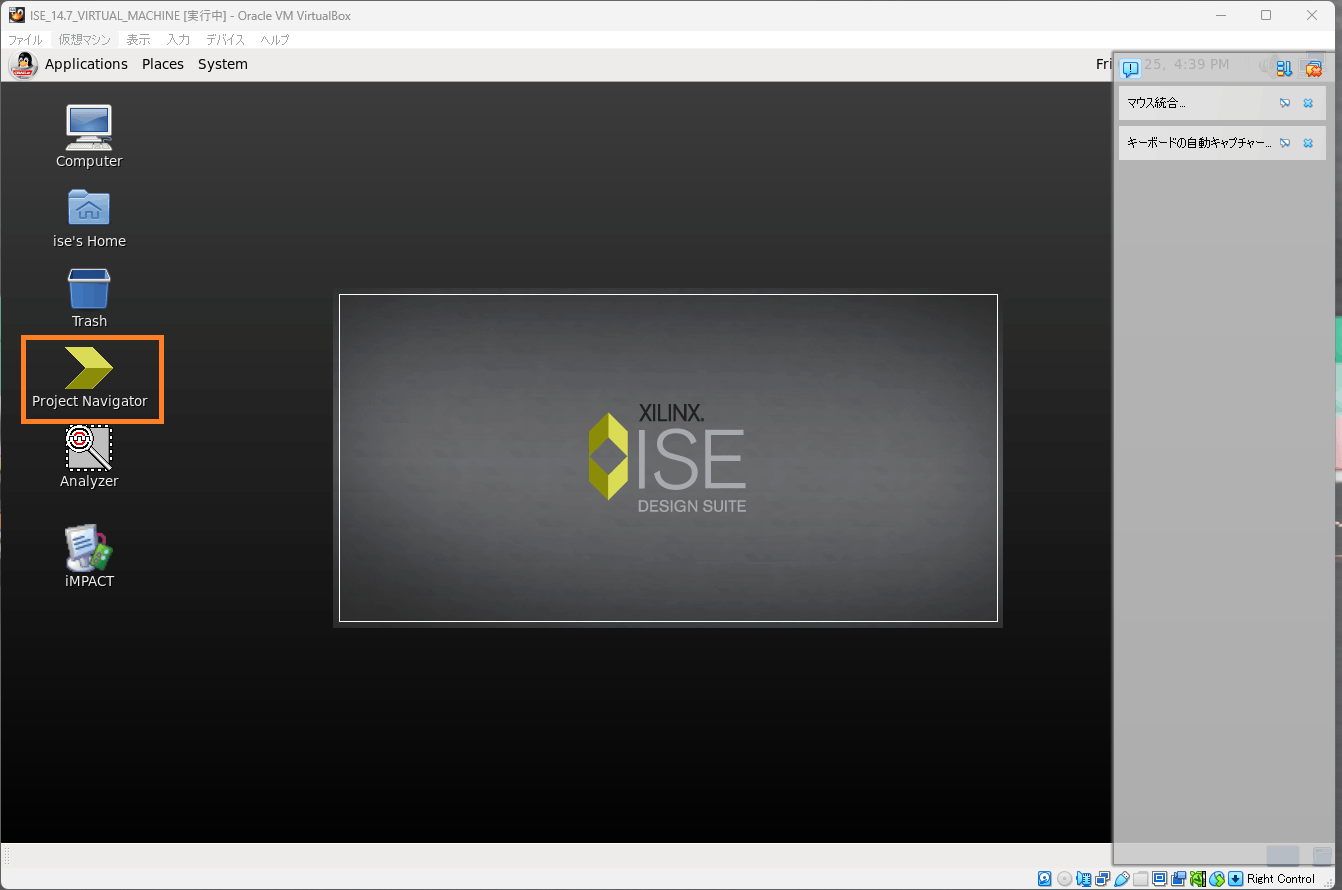Click the sort notifications icon

pyautogui.click(x=1285, y=68)
